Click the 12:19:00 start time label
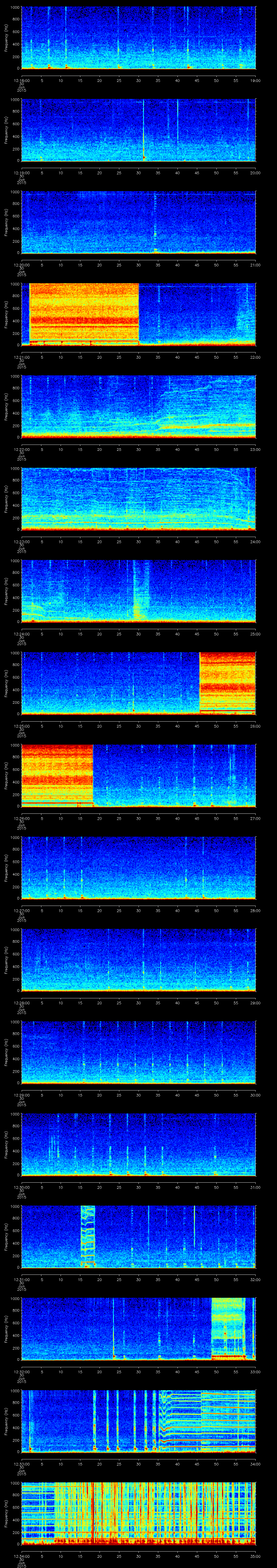 [x=21, y=173]
